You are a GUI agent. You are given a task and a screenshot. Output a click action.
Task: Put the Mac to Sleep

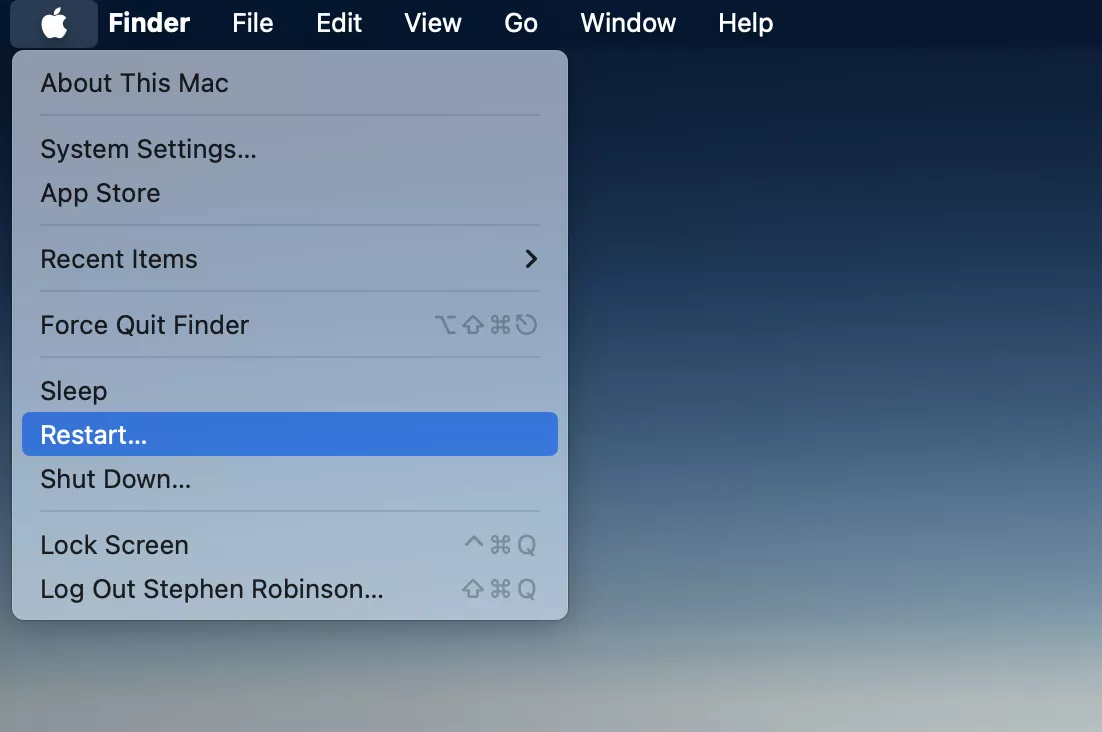pos(290,391)
